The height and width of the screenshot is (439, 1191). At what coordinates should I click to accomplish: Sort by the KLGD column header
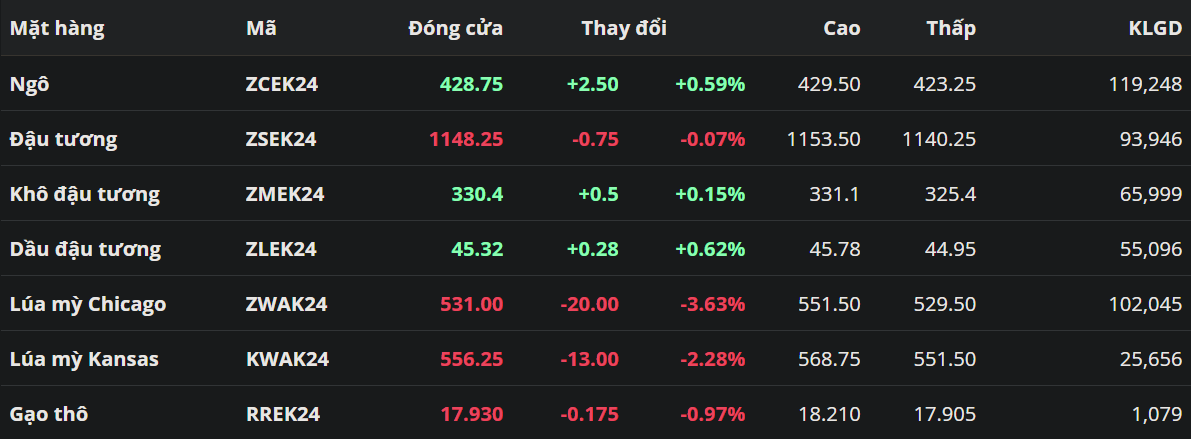1155,29
